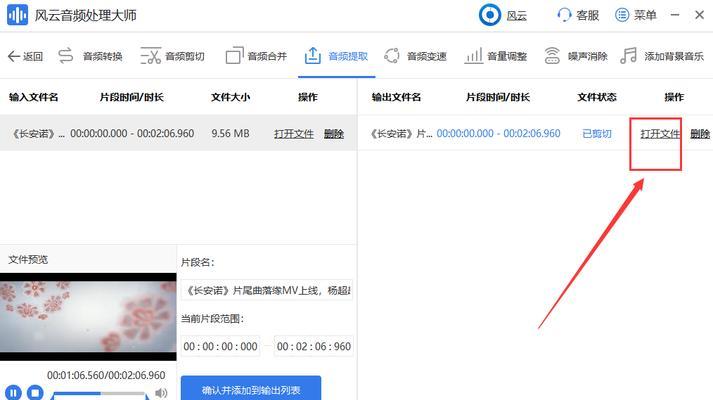Click the playback progress slider
Screen dimensions: 713x400
(100, 393)
